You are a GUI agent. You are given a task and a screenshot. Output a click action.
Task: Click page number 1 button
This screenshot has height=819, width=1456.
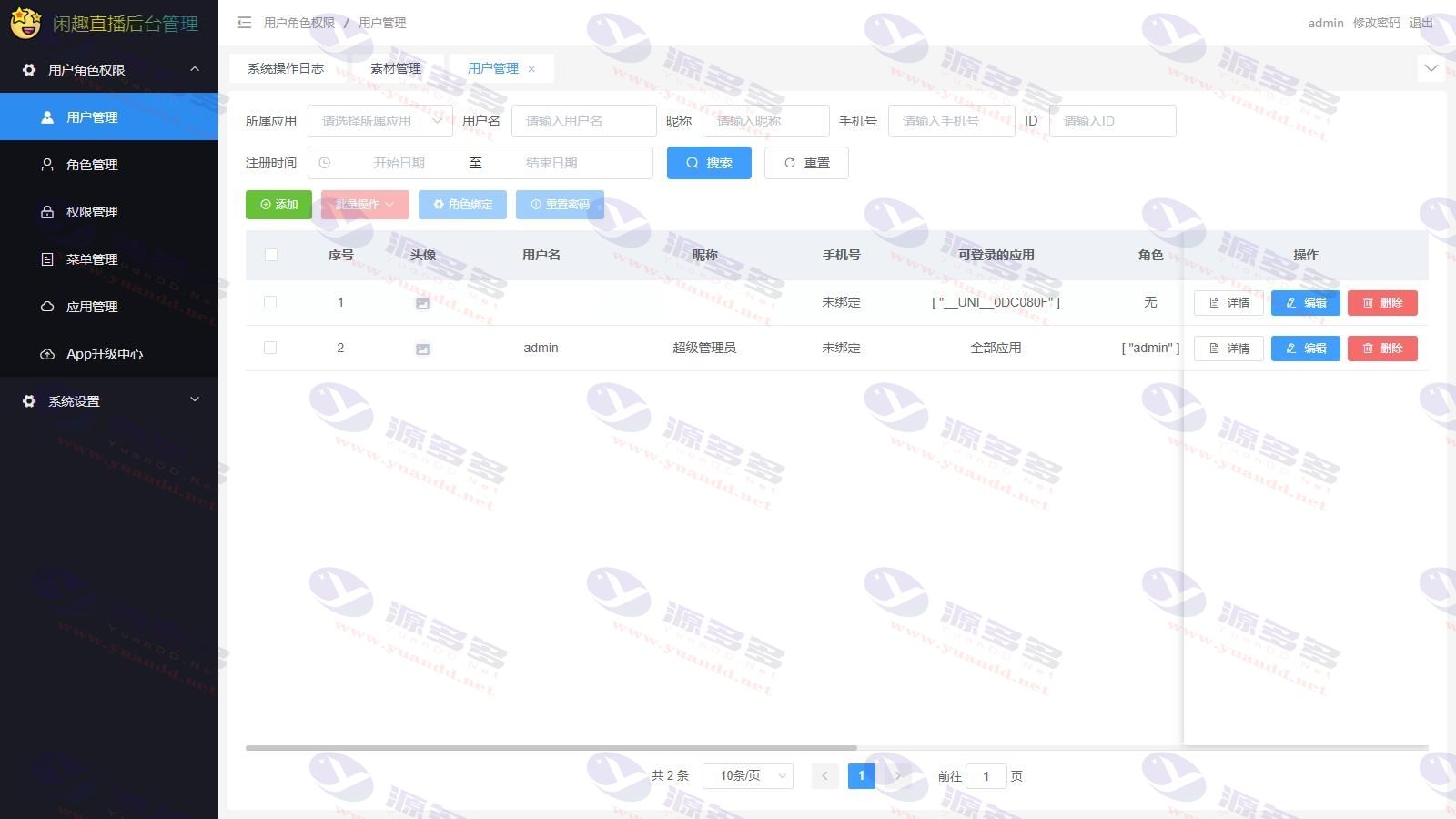861,776
